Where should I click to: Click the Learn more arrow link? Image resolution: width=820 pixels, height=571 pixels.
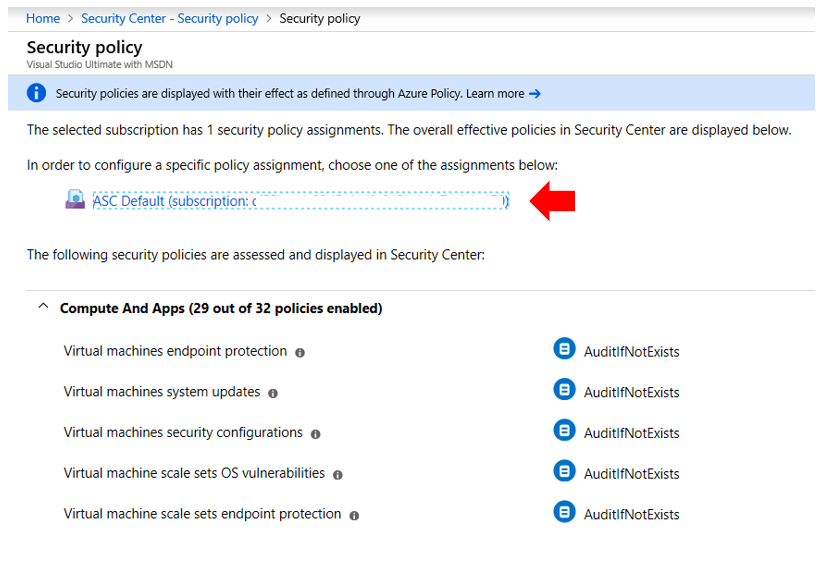534,94
